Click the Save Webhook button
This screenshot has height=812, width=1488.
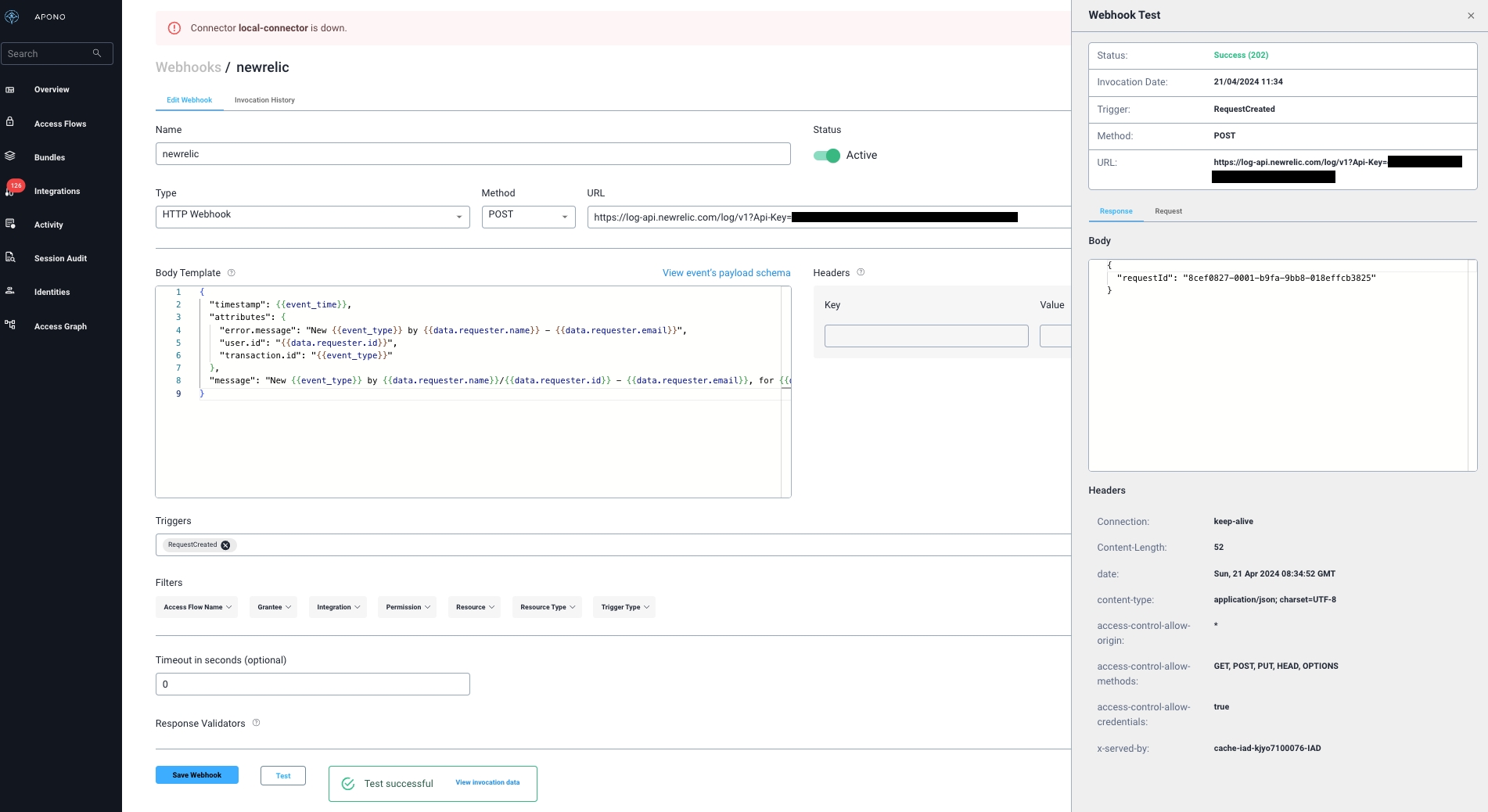[x=197, y=775]
